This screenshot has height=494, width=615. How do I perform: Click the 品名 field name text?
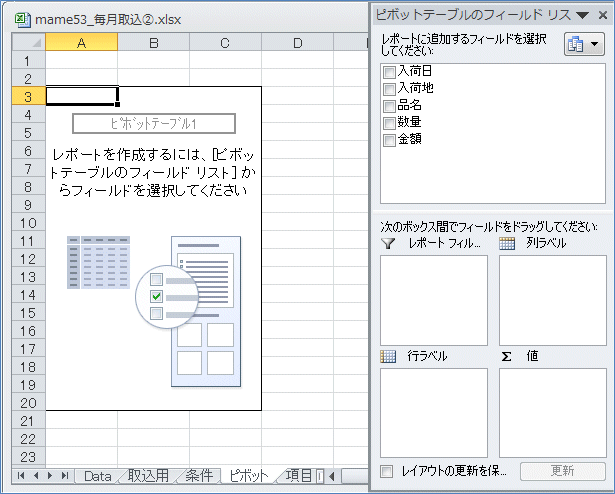pos(409,105)
